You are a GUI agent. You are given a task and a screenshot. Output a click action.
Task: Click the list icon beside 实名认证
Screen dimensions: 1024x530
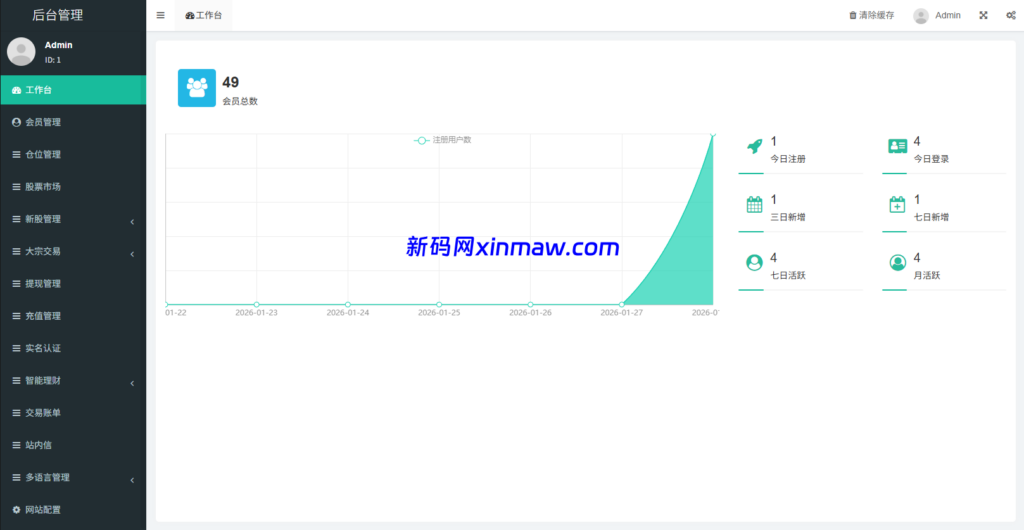16,349
